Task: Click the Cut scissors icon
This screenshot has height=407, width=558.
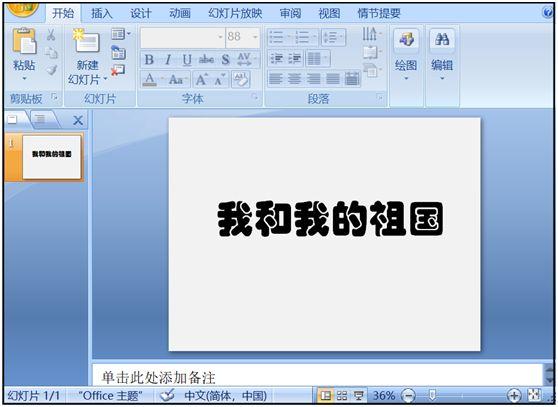Action: (51, 35)
